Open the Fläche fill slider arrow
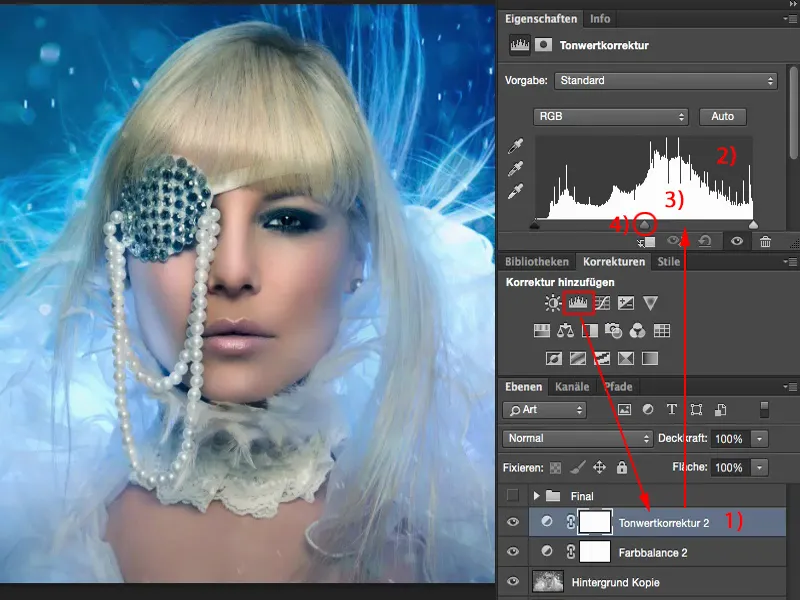 pos(759,467)
